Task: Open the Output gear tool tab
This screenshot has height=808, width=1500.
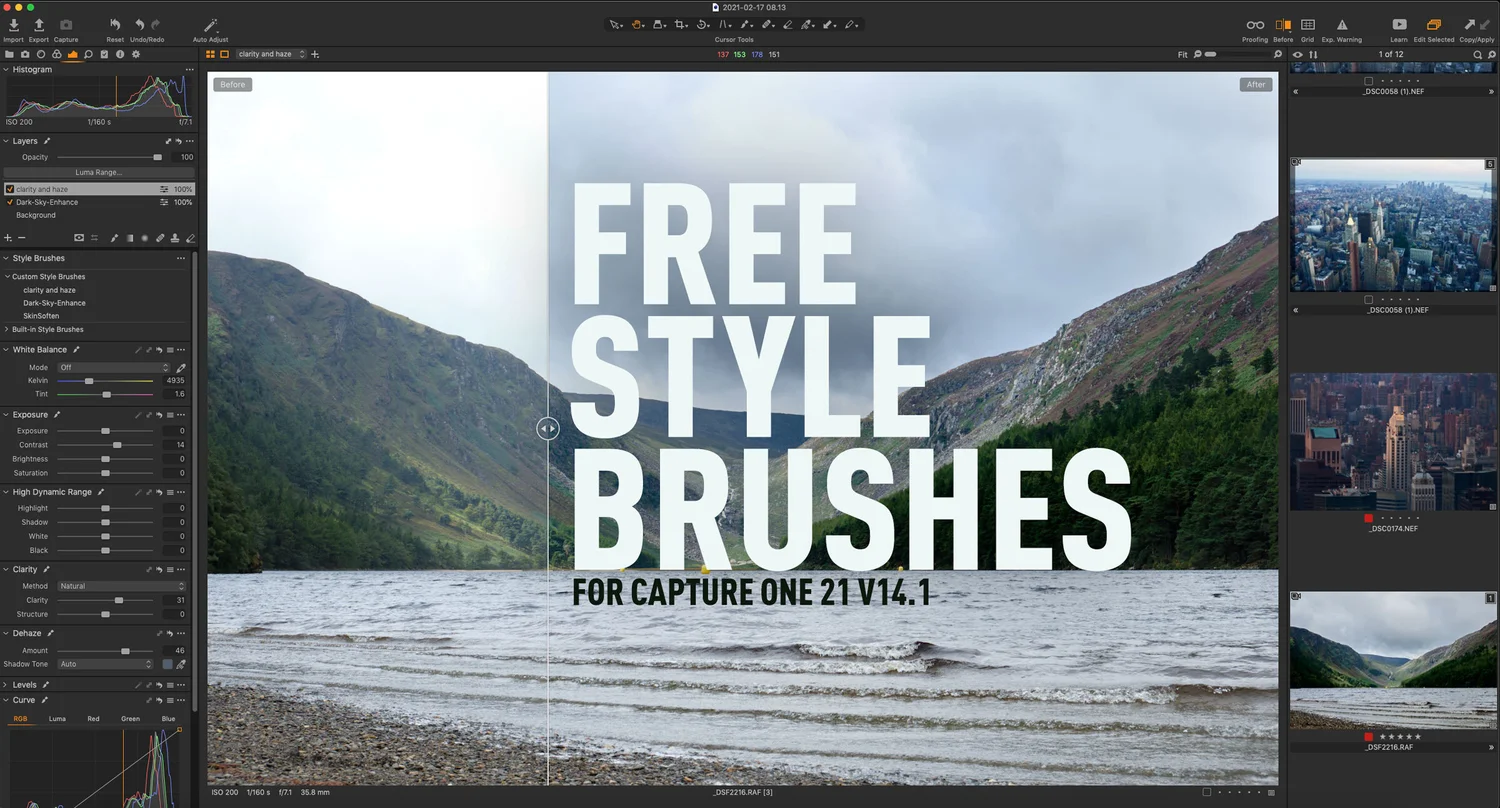Action: (x=136, y=54)
